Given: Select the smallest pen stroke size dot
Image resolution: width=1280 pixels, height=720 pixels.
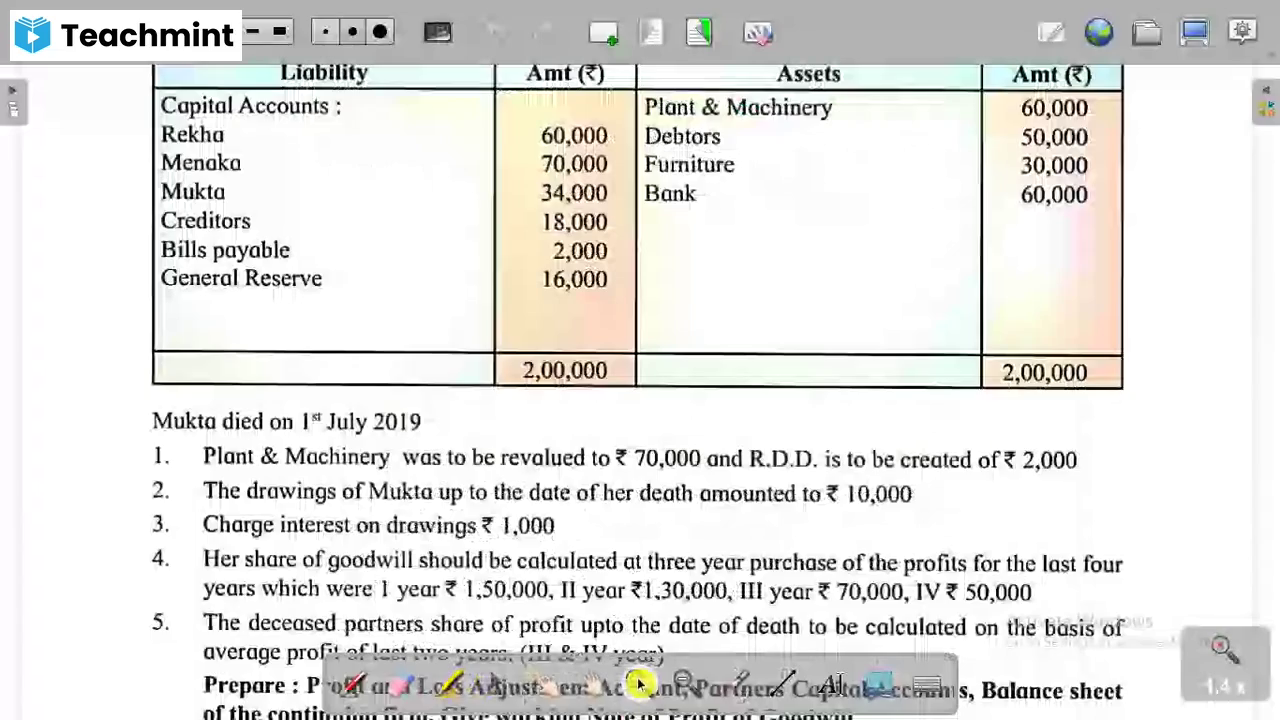Looking at the screenshot, I should click(324, 32).
